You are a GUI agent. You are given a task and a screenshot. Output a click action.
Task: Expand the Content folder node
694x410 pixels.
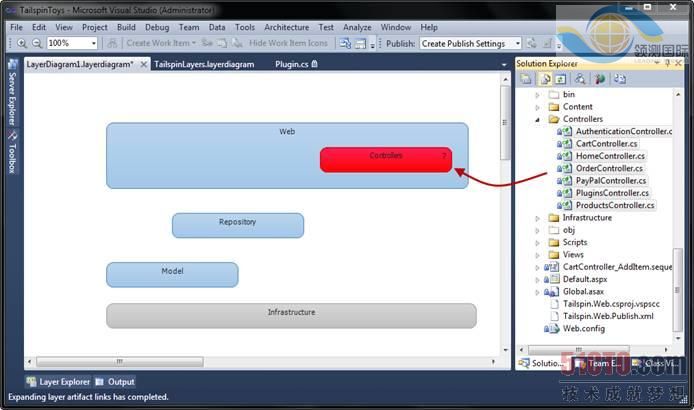tap(538, 107)
